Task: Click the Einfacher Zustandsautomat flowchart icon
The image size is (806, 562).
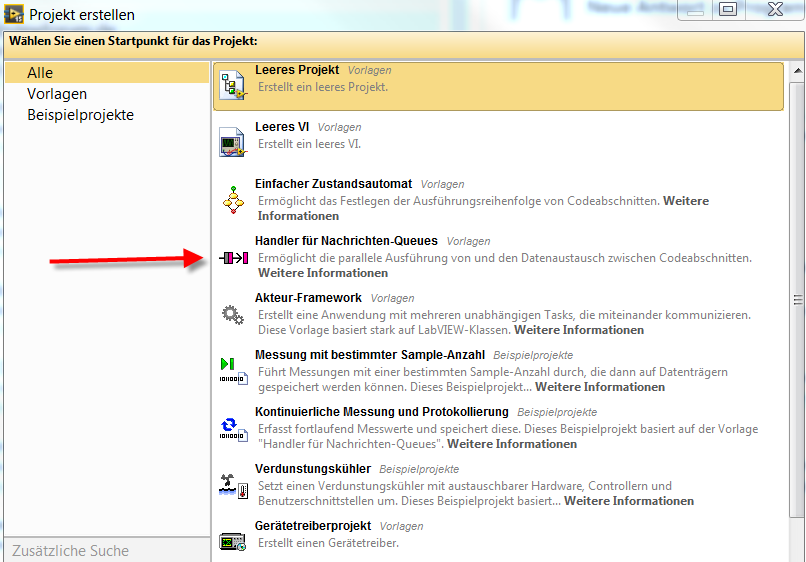Action: (x=233, y=200)
